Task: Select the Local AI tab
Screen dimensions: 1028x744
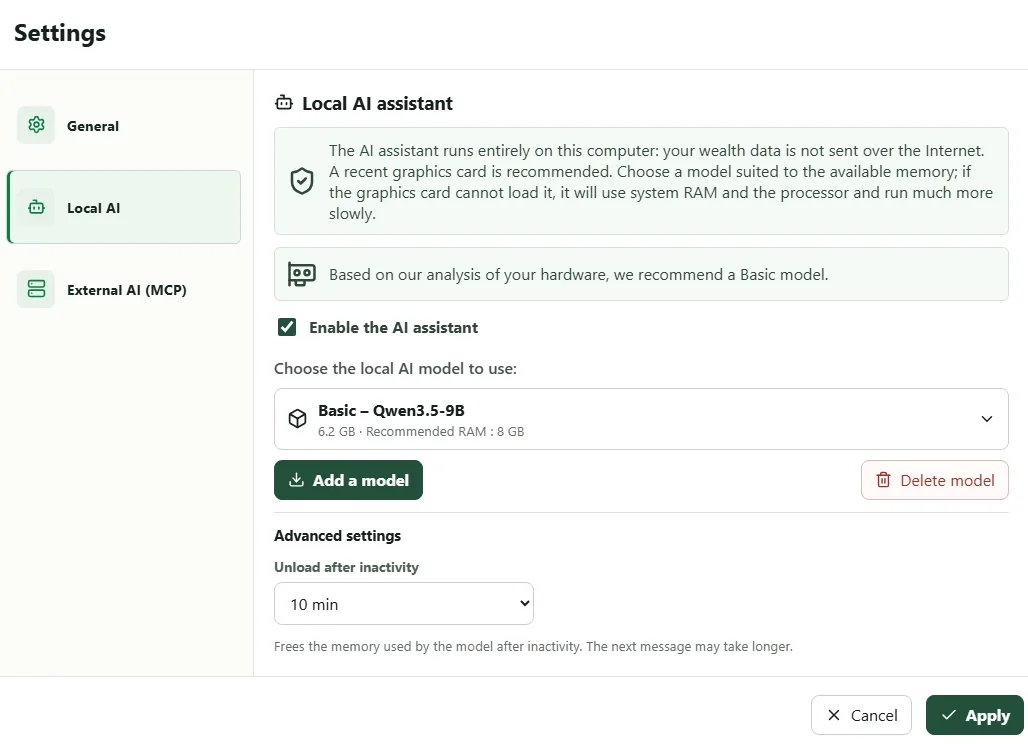Action: 124,207
